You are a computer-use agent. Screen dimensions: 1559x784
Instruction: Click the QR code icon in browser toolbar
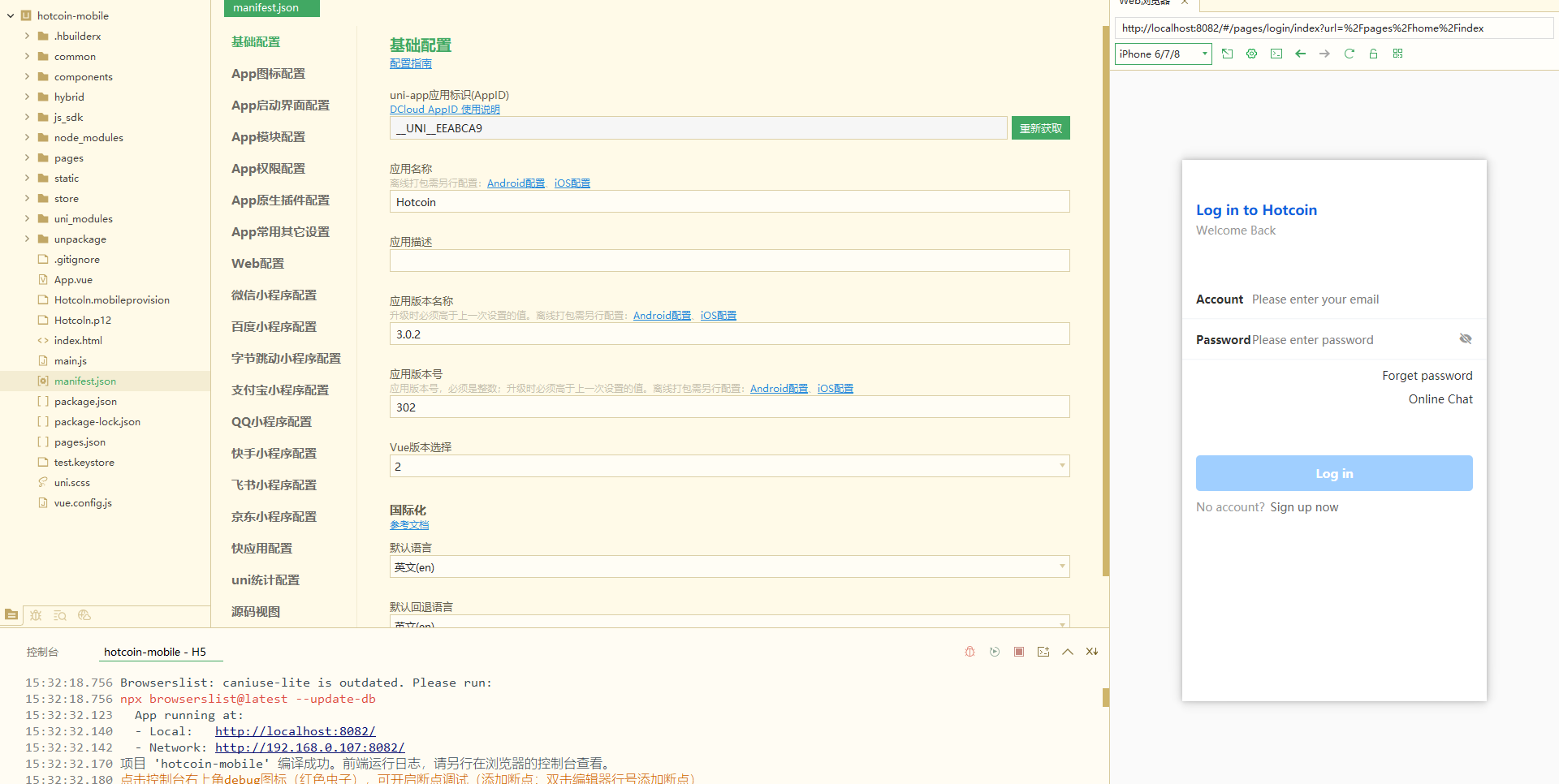[x=1398, y=54]
